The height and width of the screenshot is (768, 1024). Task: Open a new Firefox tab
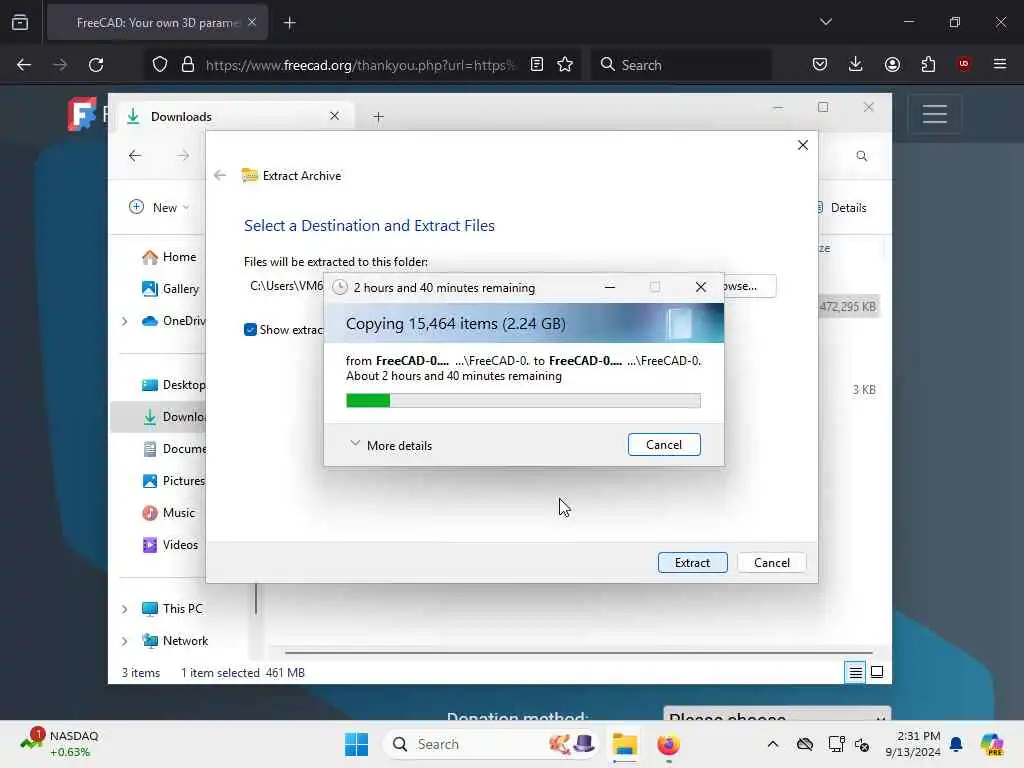290,23
